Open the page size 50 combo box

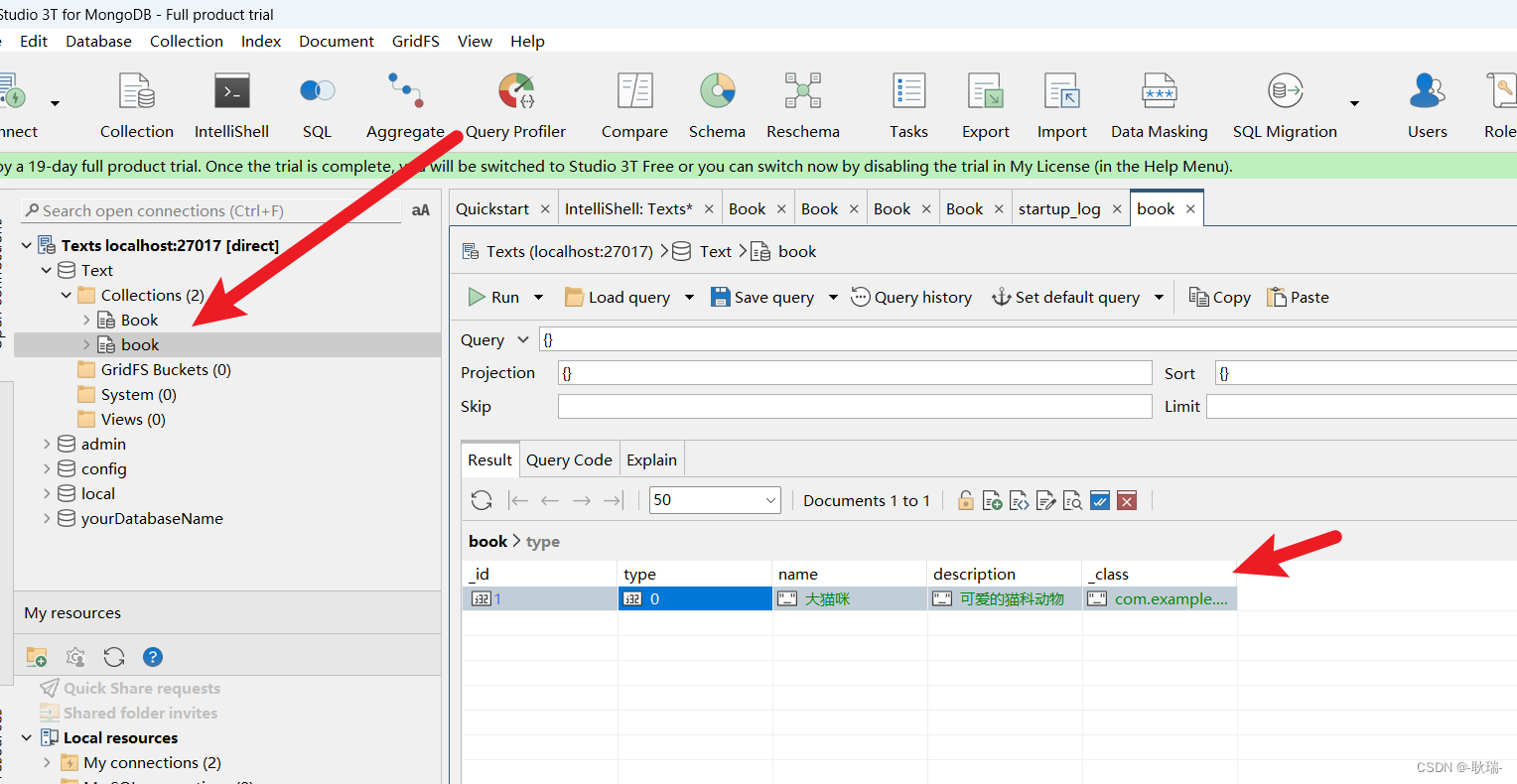pyautogui.click(x=715, y=500)
